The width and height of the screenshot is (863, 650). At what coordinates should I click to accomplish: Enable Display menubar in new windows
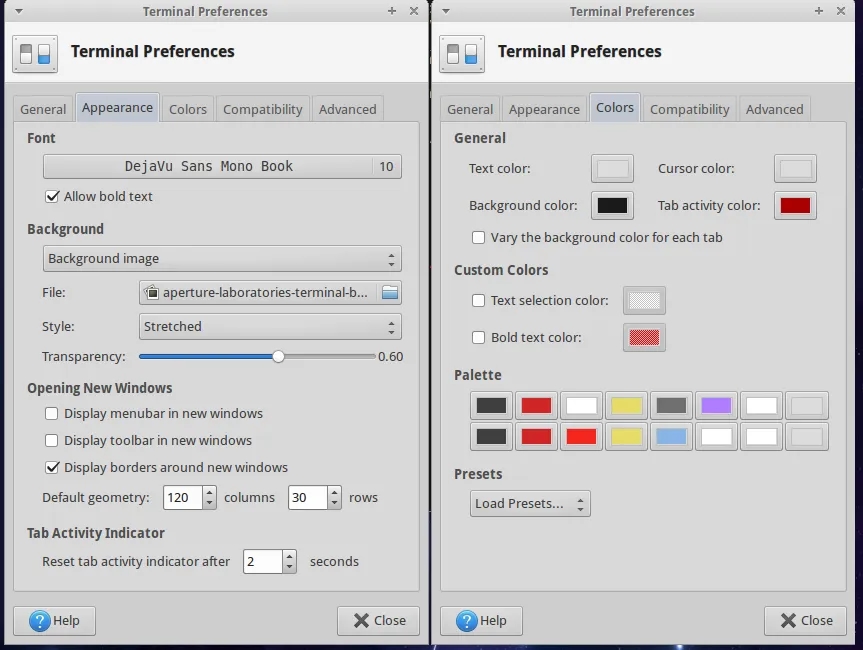[52, 413]
